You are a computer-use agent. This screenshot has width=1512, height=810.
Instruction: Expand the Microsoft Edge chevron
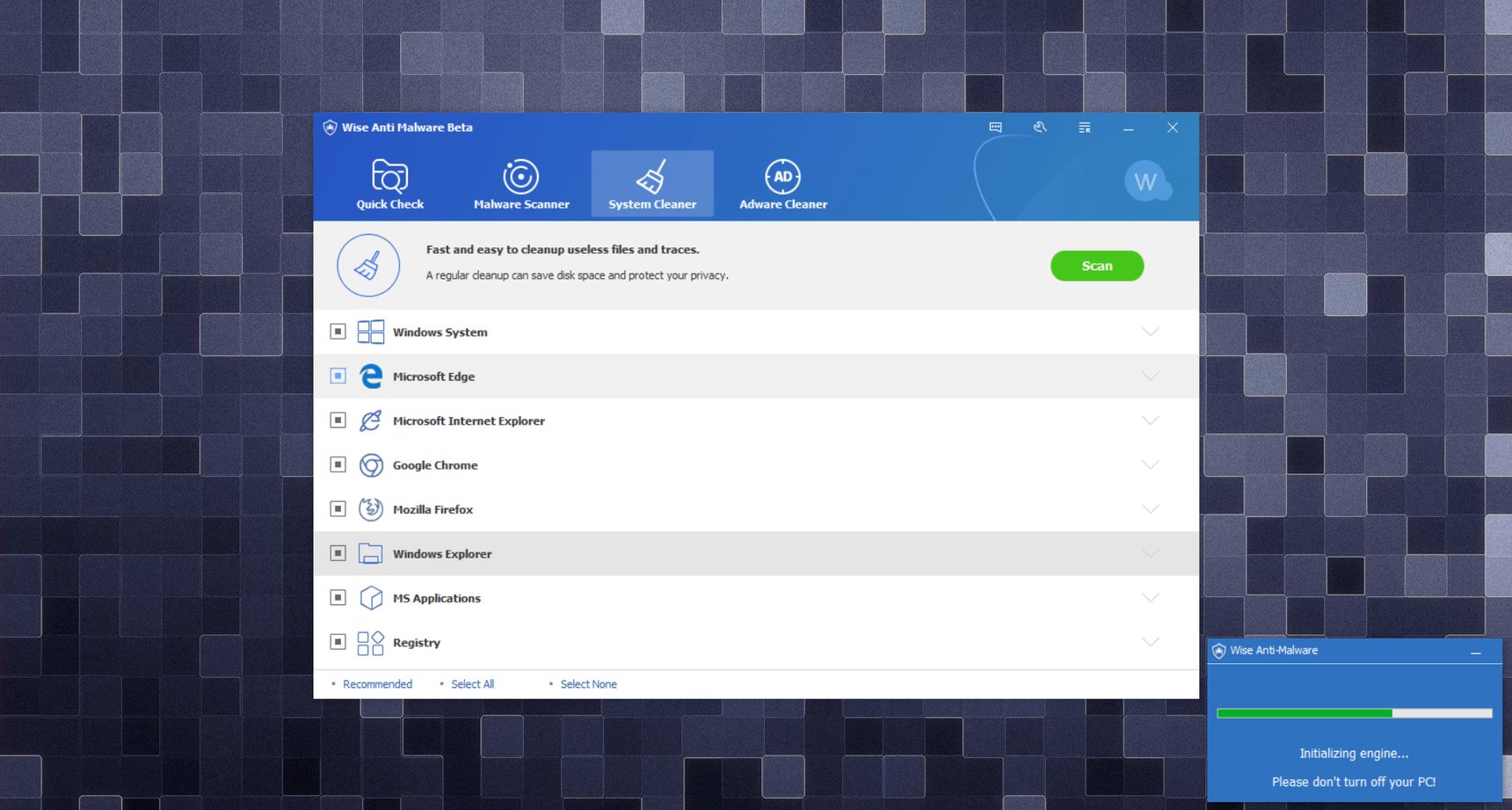point(1151,376)
